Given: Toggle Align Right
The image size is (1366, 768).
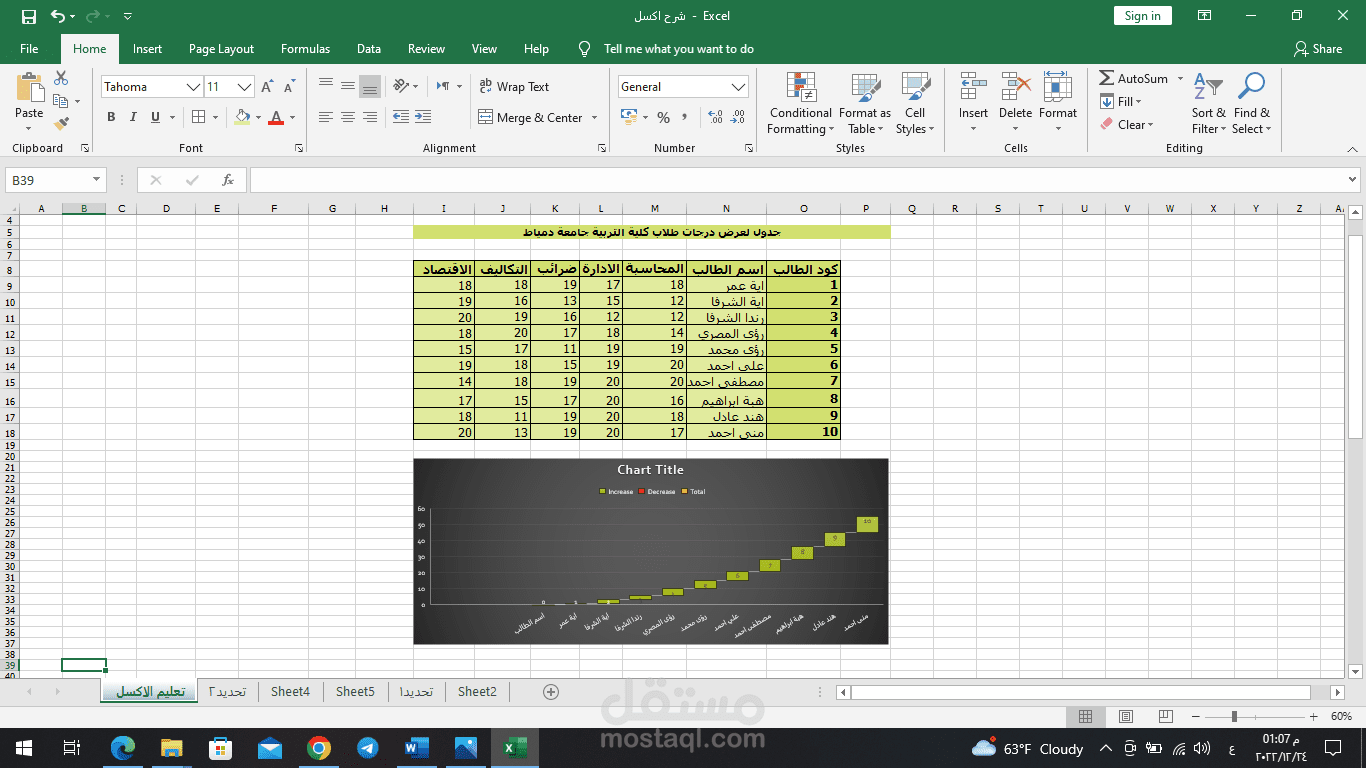Looking at the screenshot, I should tap(370, 117).
